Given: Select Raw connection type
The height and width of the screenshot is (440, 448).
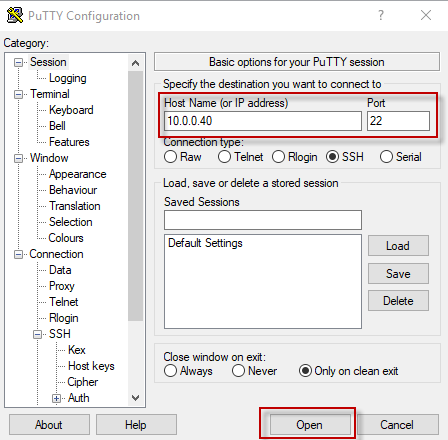Looking at the screenshot, I should coord(170,157).
